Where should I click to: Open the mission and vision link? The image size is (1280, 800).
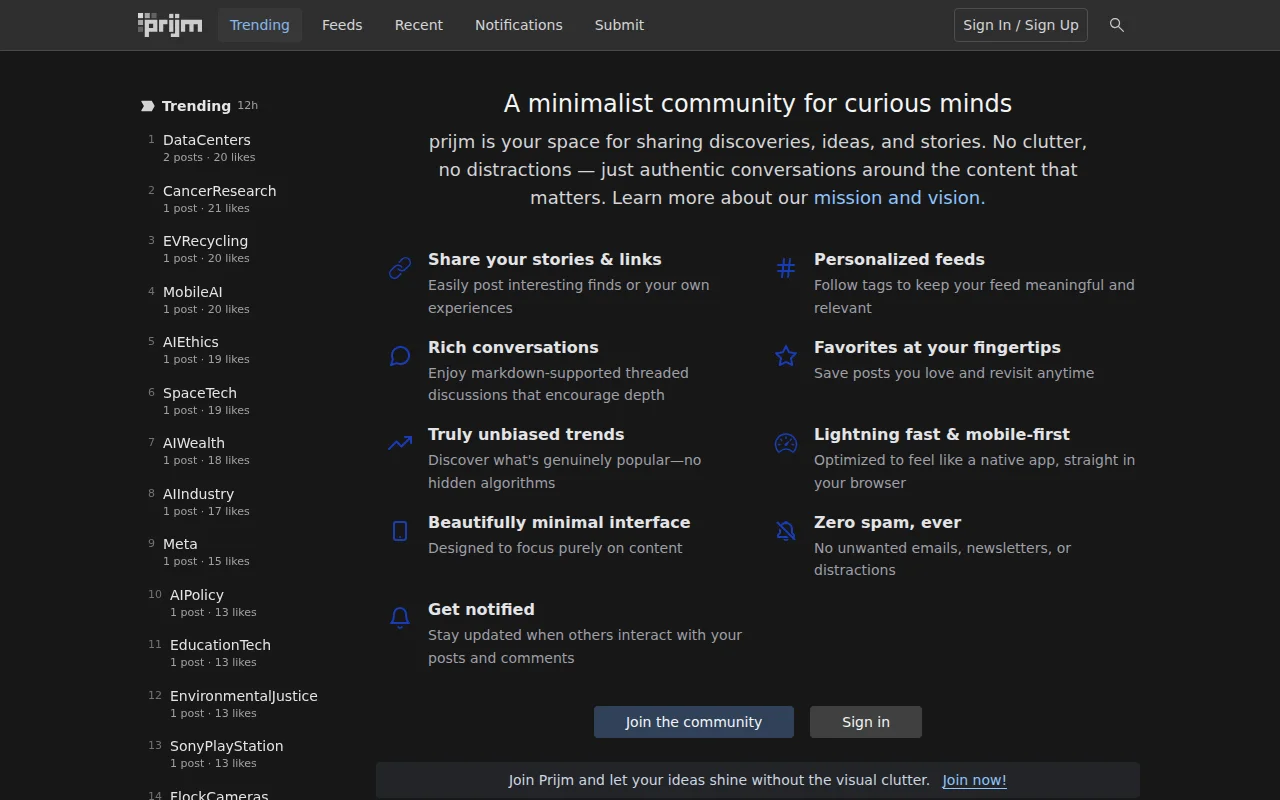point(899,198)
